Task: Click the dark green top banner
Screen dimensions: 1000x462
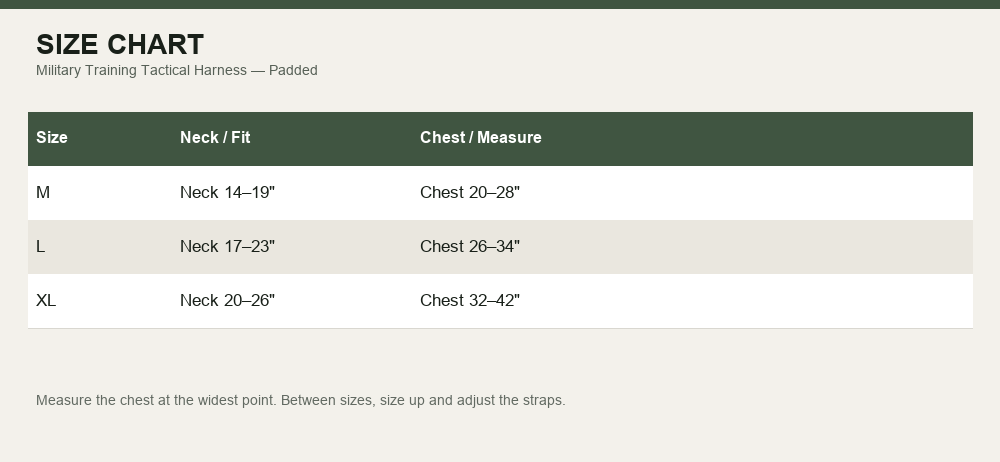Action: coord(500,4)
